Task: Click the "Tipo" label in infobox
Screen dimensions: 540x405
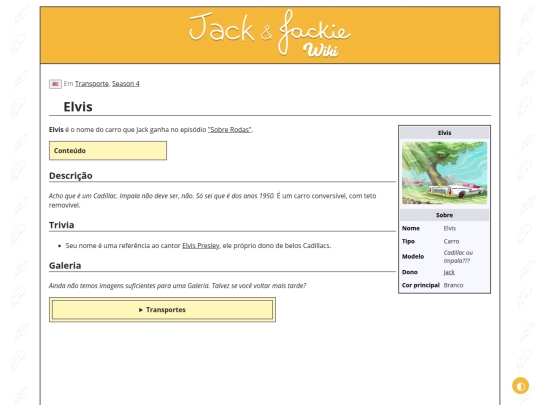Action: point(408,241)
